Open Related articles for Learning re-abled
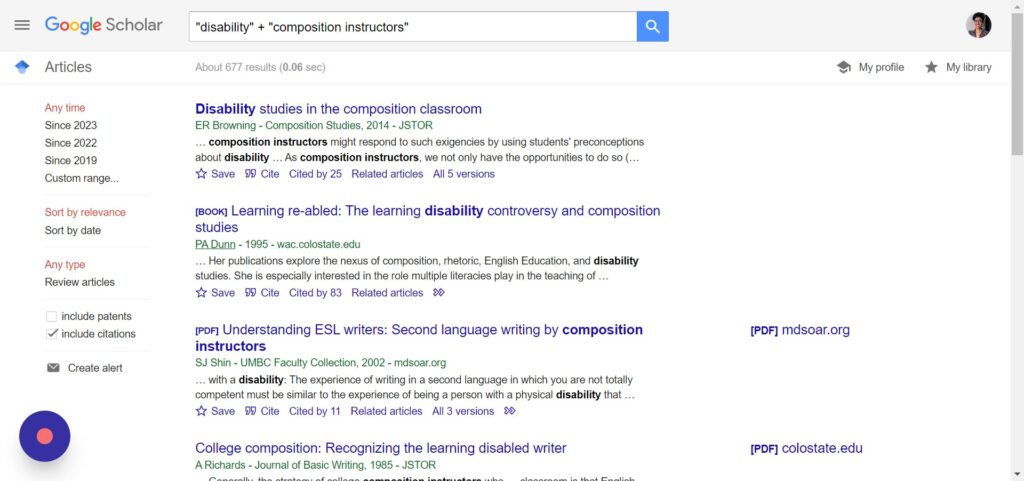The image size is (1024, 481). click(x=387, y=293)
